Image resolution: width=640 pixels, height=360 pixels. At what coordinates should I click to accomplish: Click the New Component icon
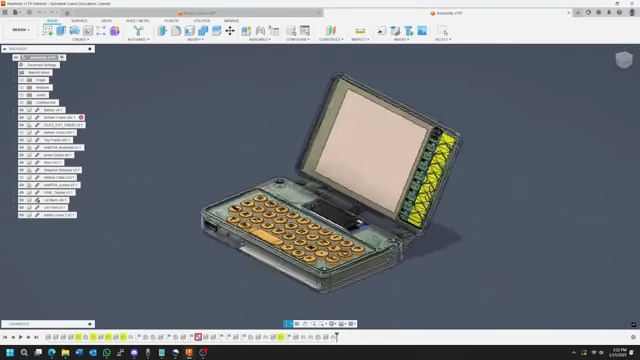[246, 31]
